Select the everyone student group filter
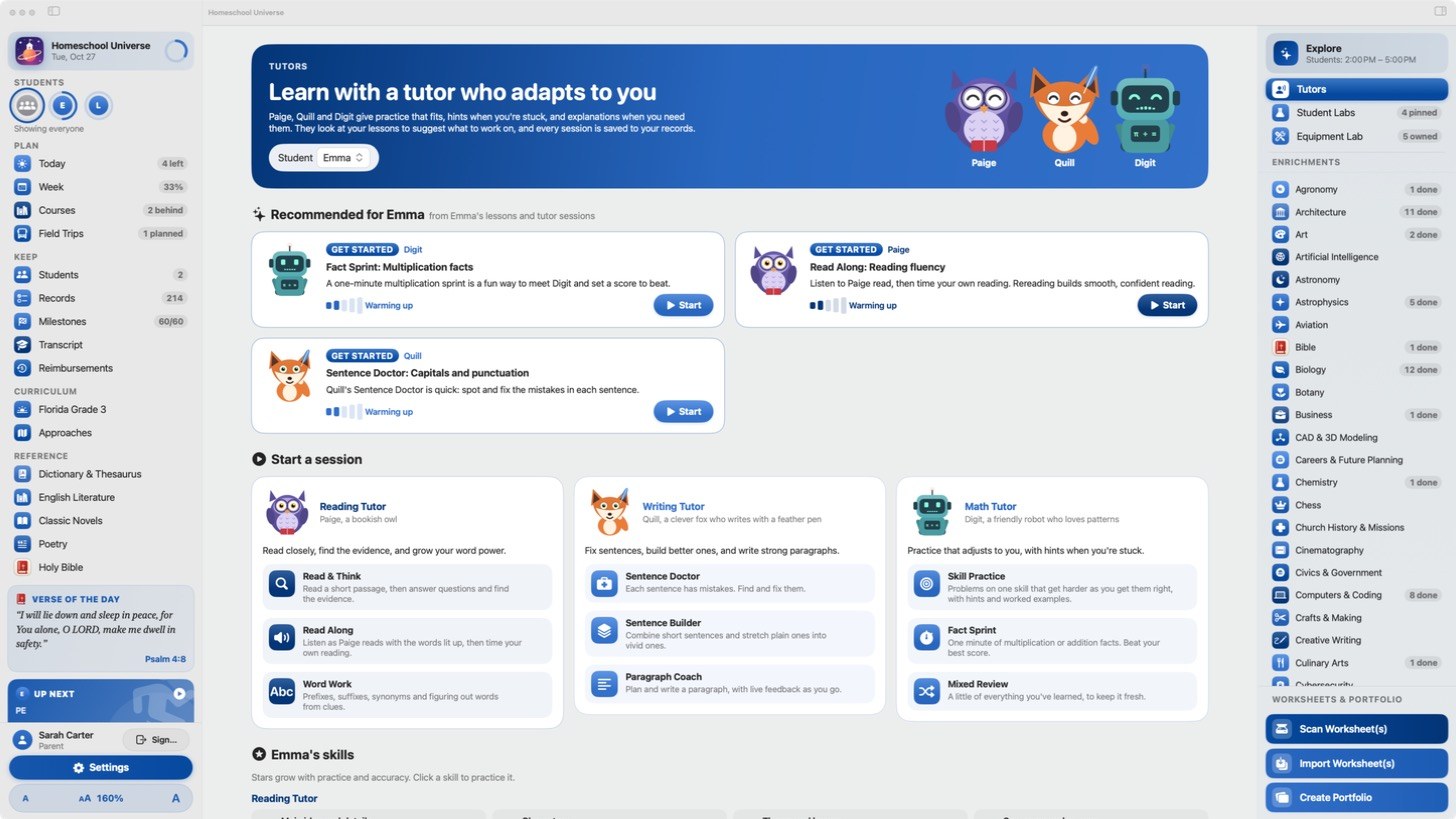1456x819 pixels. (x=27, y=105)
